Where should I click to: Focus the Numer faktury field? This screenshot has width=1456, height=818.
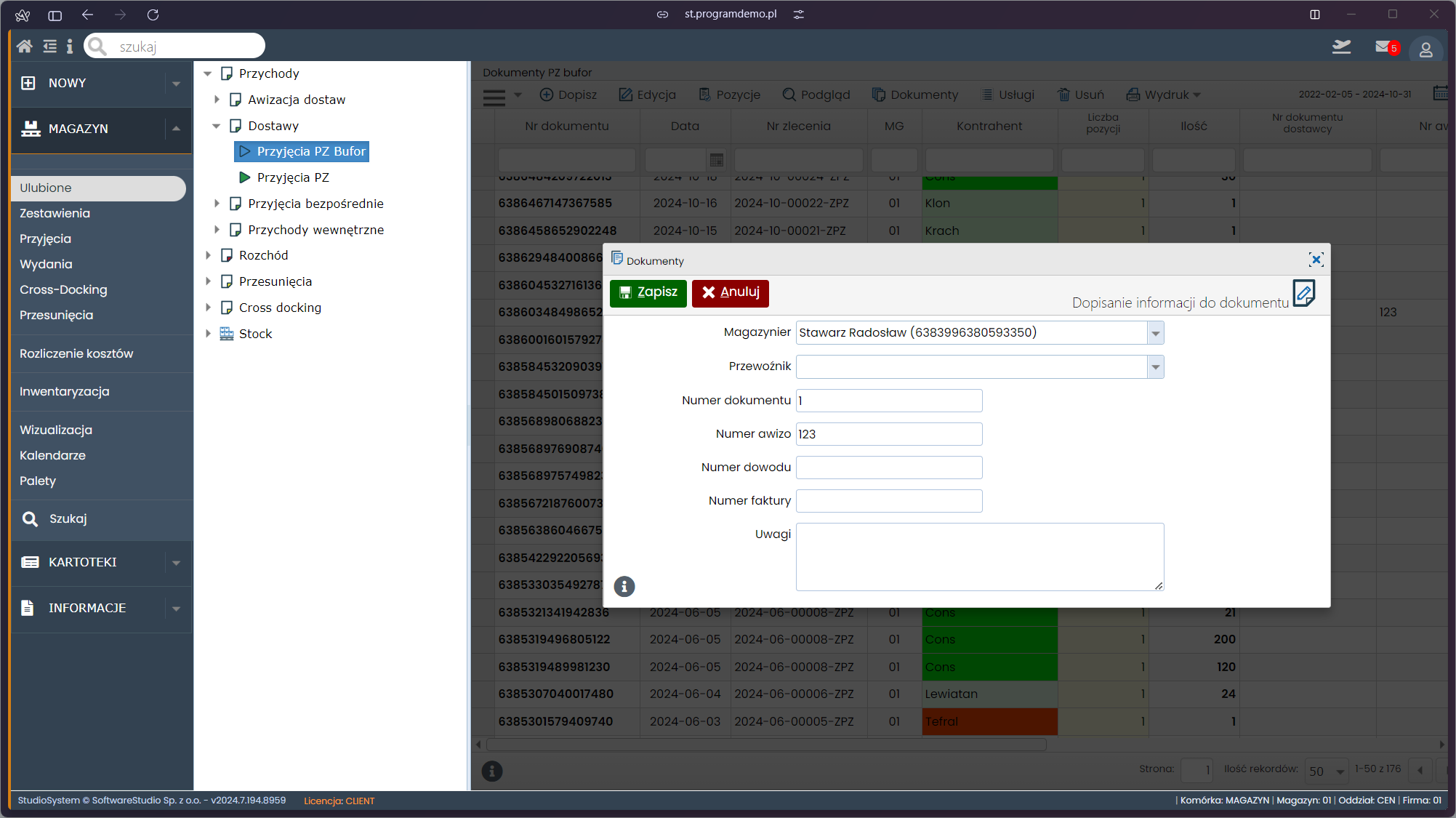click(x=889, y=501)
